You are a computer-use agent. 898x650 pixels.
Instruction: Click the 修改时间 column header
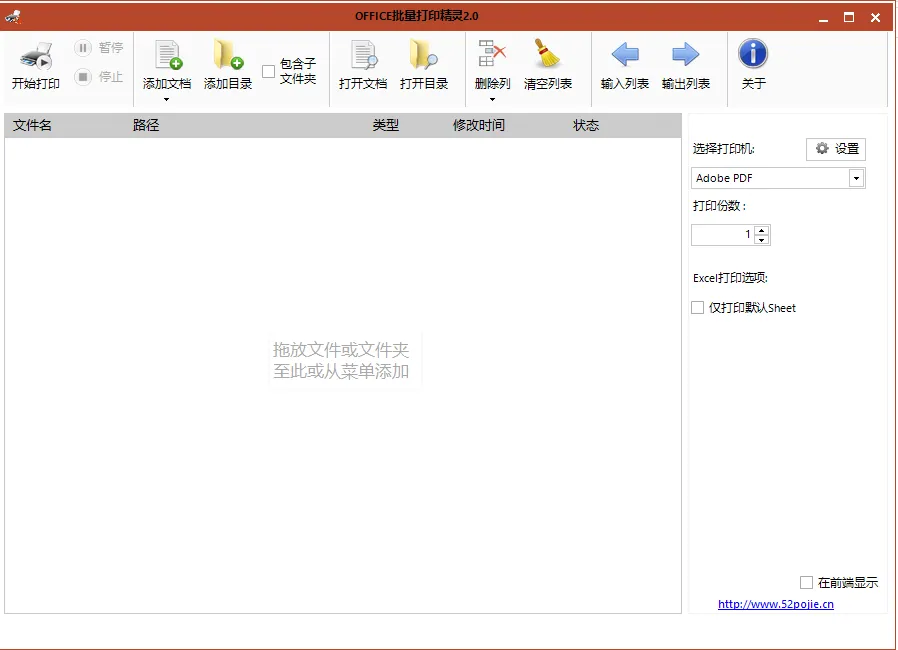click(x=479, y=125)
